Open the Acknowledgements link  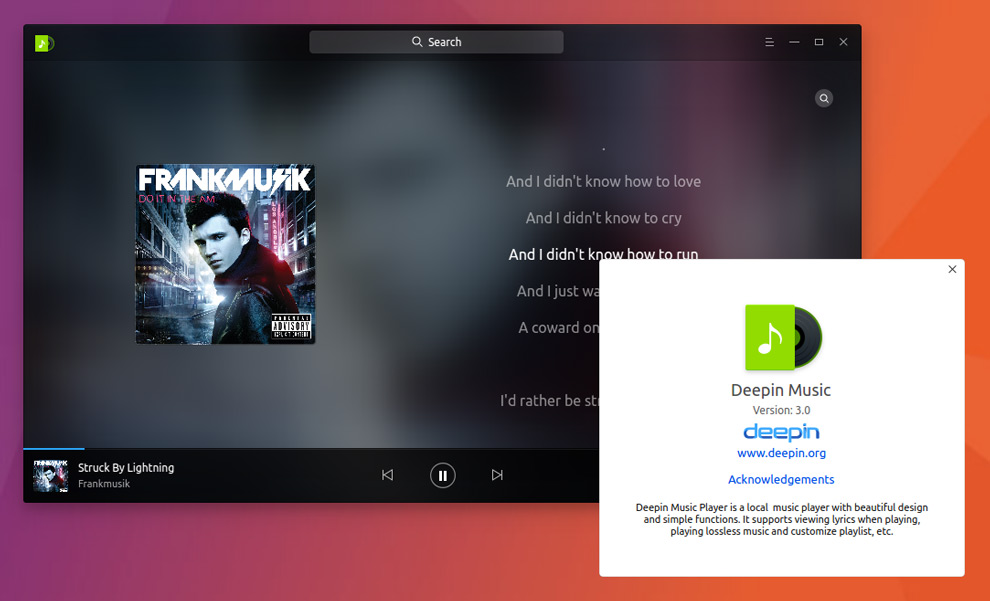click(x=781, y=480)
